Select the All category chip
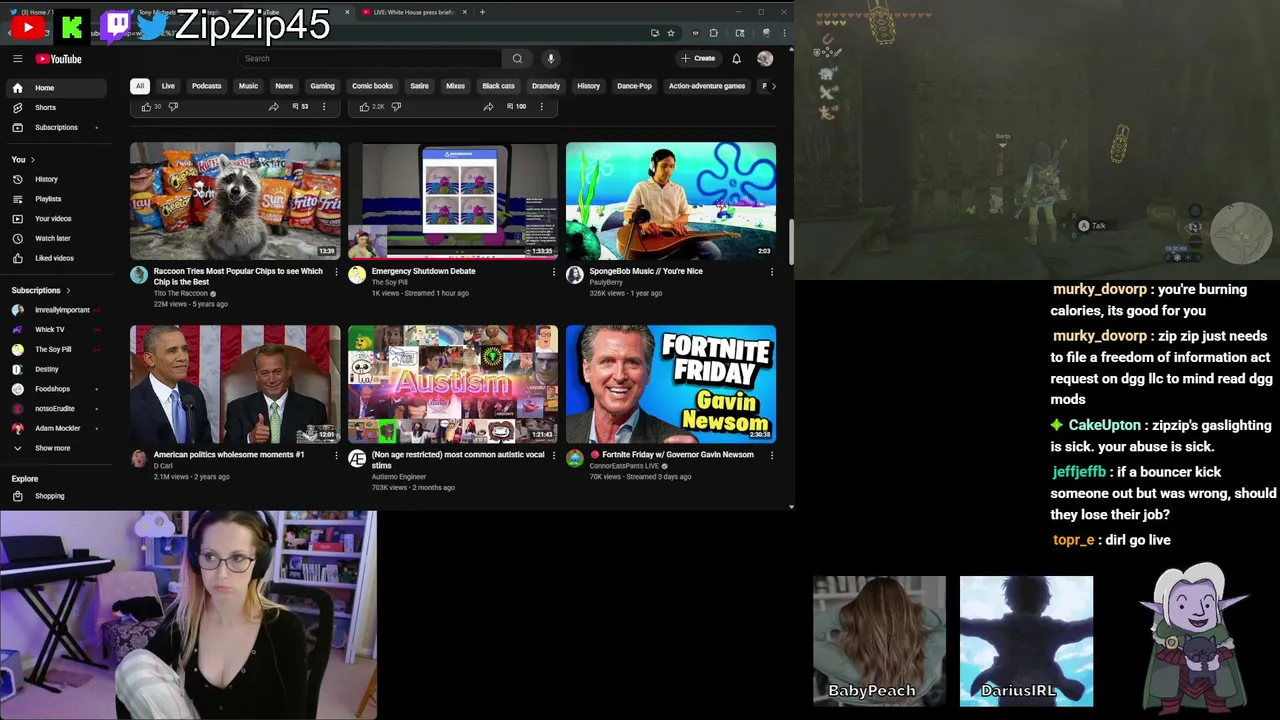The image size is (1280, 720). [140, 86]
